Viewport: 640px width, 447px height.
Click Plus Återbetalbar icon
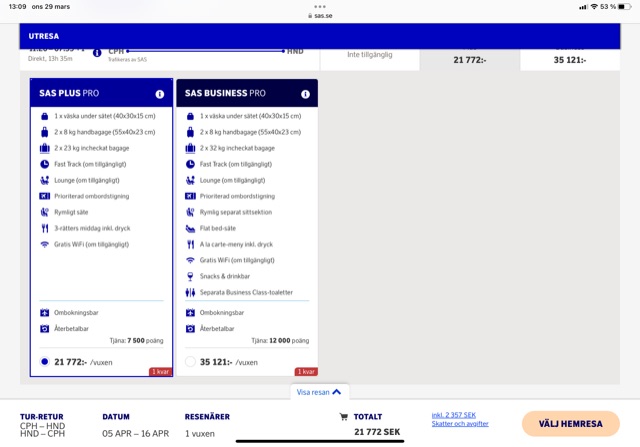[44, 329]
